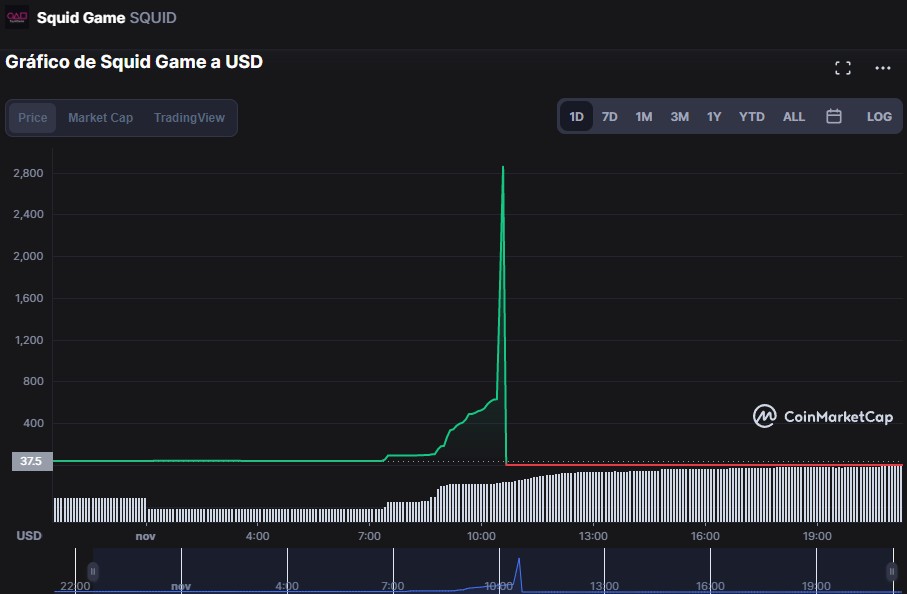Open the calendar date range picker

833,117
